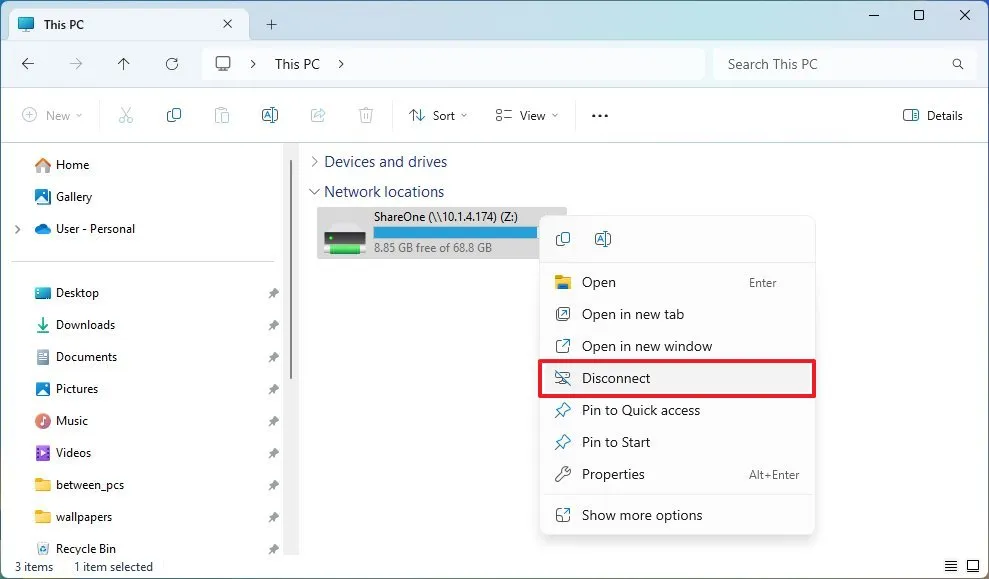
Task: Click the Rename icon in the context menu
Action: pos(602,239)
